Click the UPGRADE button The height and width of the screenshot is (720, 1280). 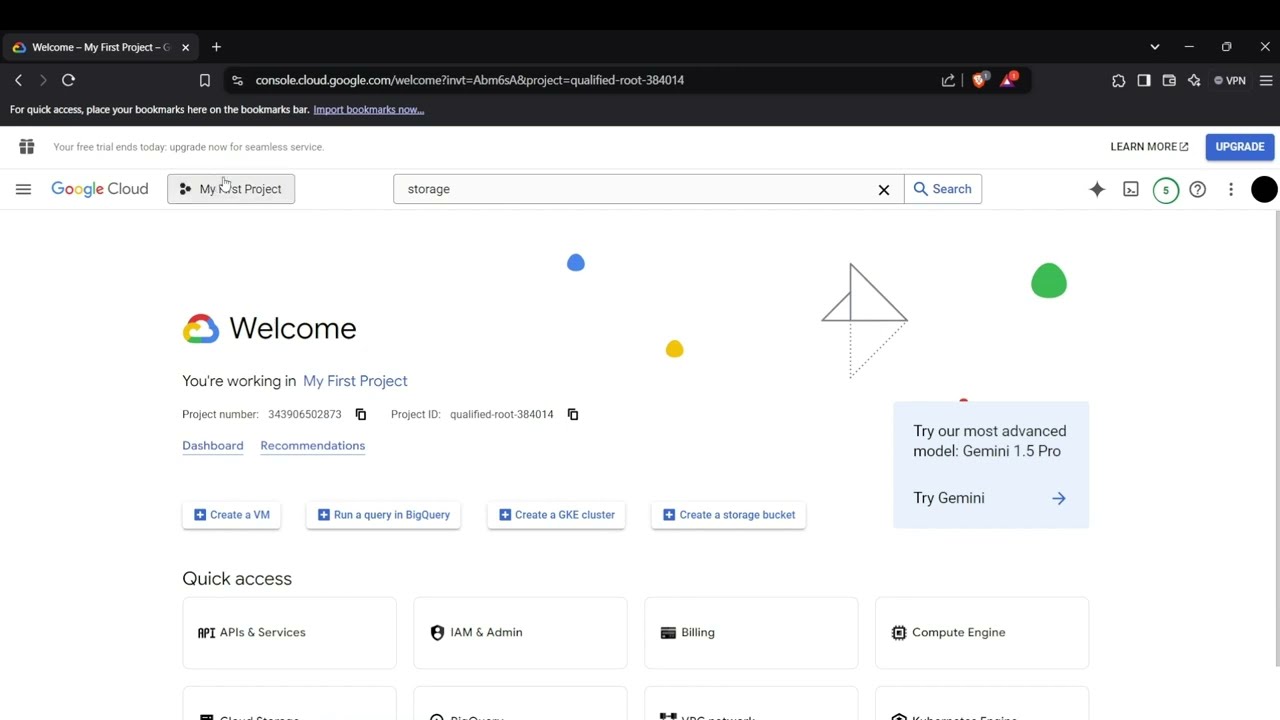(x=1240, y=147)
